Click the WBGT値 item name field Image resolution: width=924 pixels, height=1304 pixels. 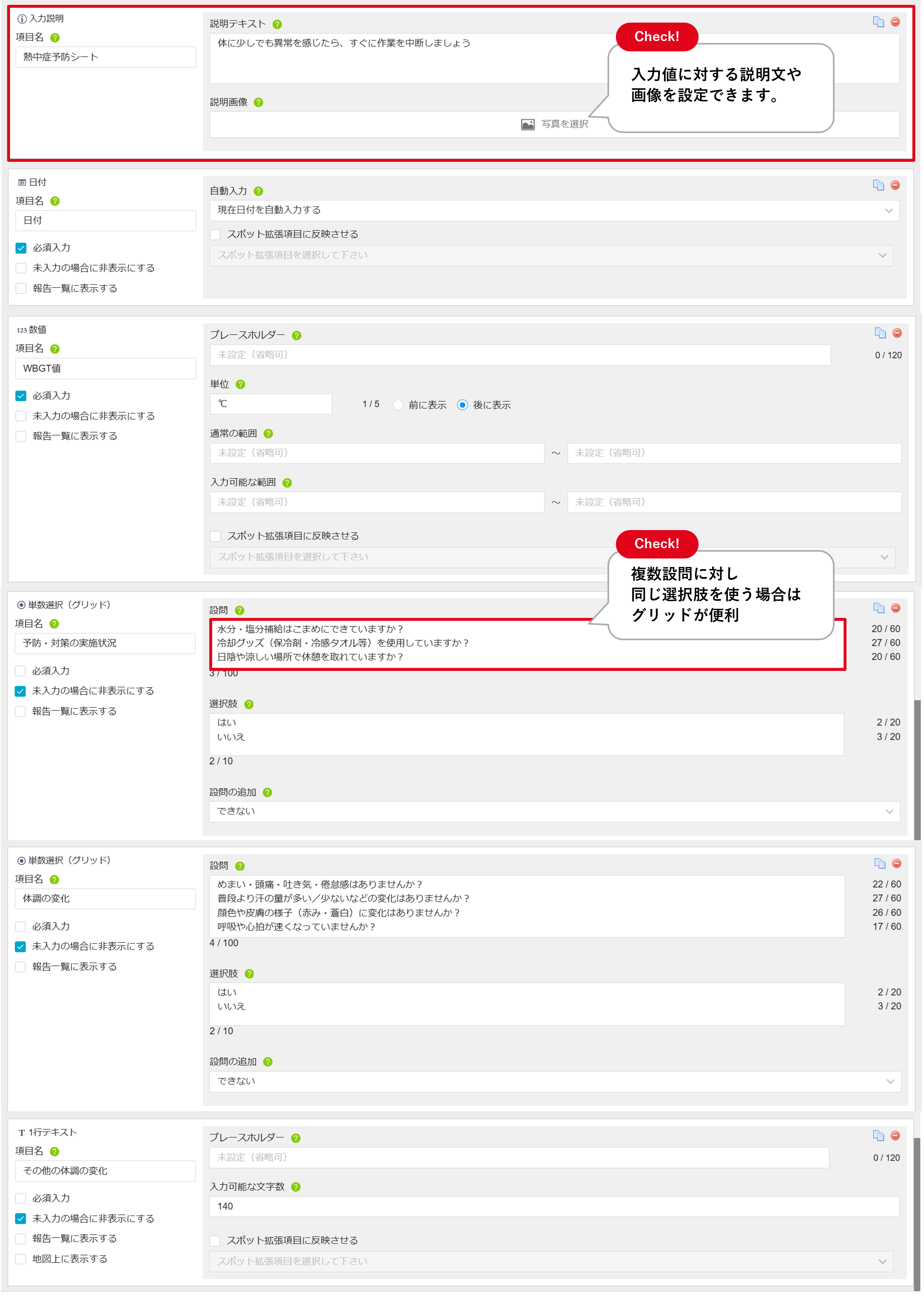tap(105, 368)
